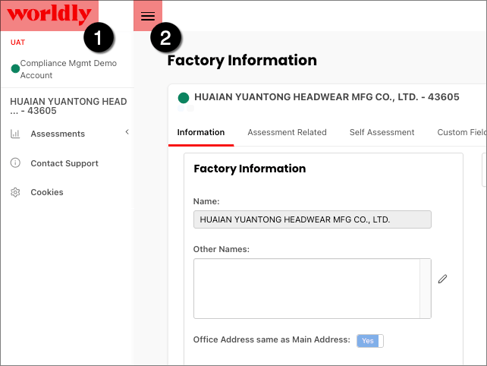487x366 pixels.
Task: Open Contact Support in the sidebar
Action: 64,163
